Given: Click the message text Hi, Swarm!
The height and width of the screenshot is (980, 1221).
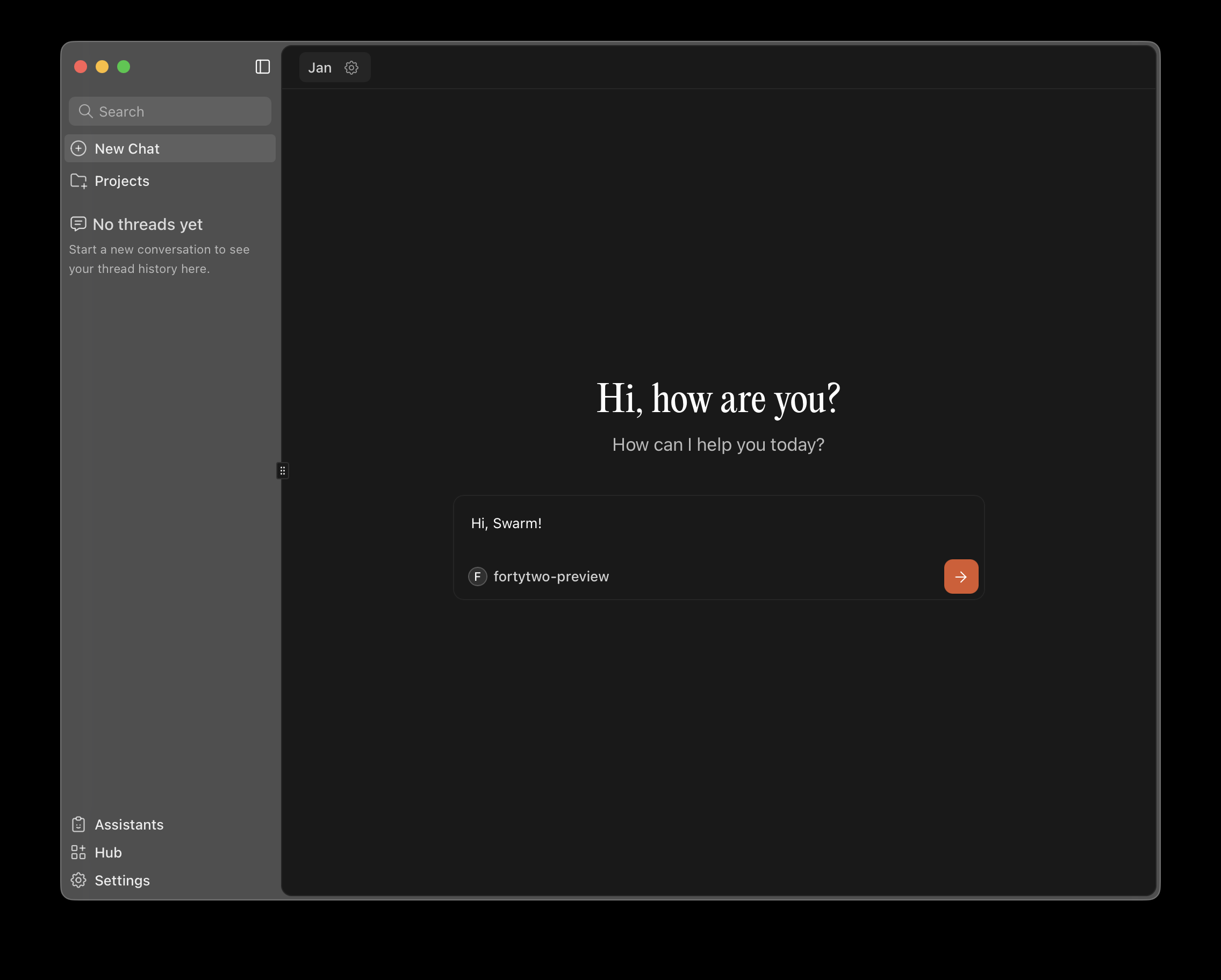Looking at the screenshot, I should [x=506, y=523].
